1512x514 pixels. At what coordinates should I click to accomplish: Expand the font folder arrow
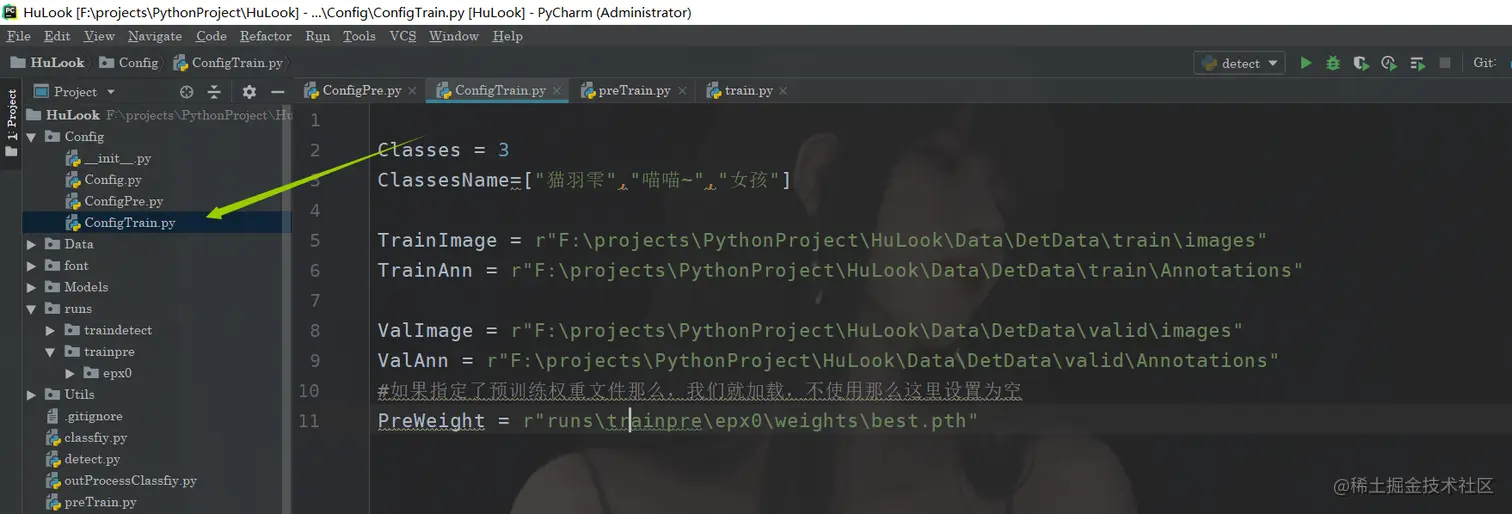(32, 266)
